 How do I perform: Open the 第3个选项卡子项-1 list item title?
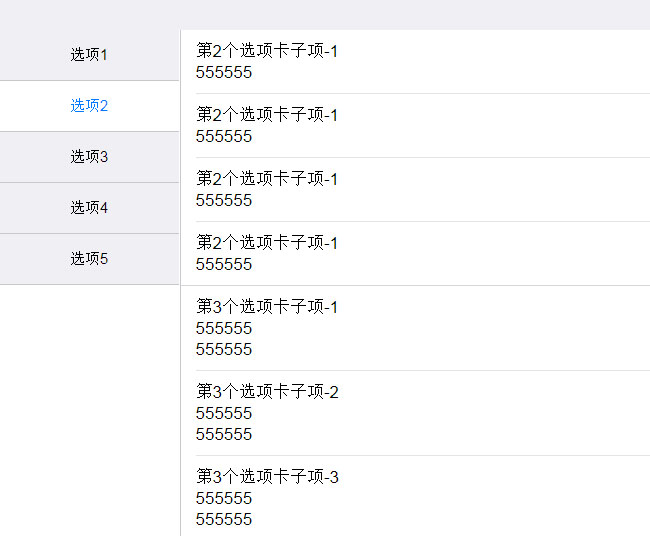coord(267,307)
